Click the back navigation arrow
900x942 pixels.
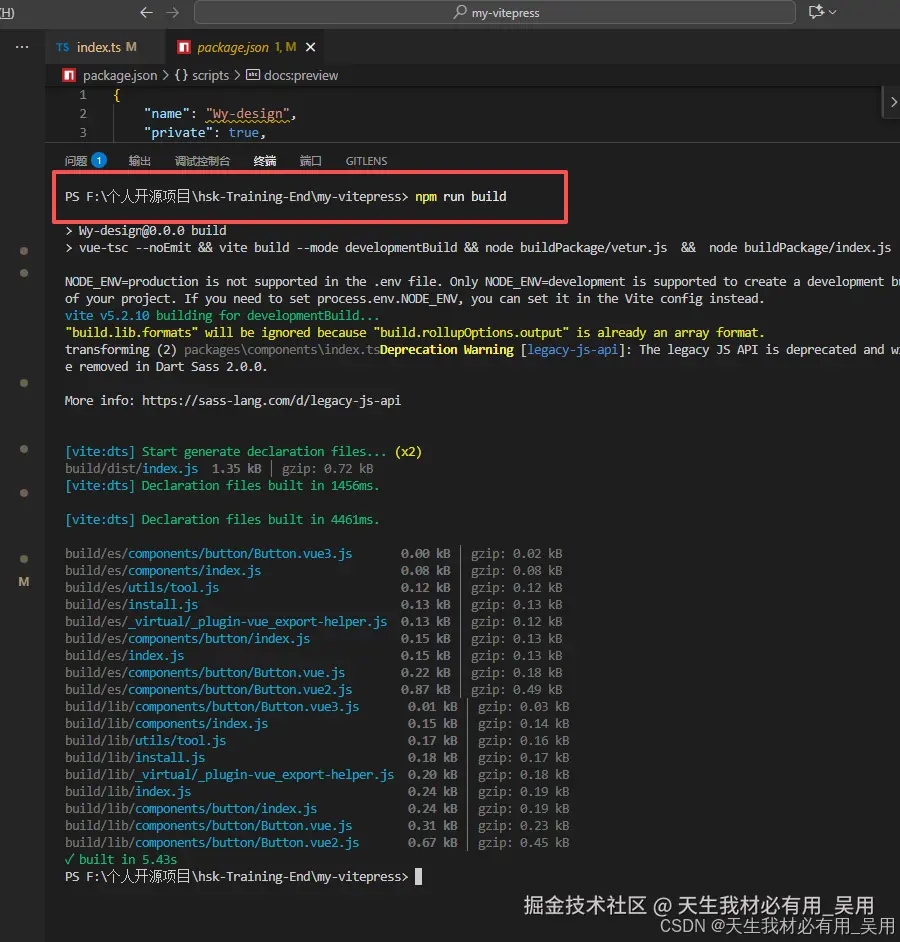click(146, 13)
